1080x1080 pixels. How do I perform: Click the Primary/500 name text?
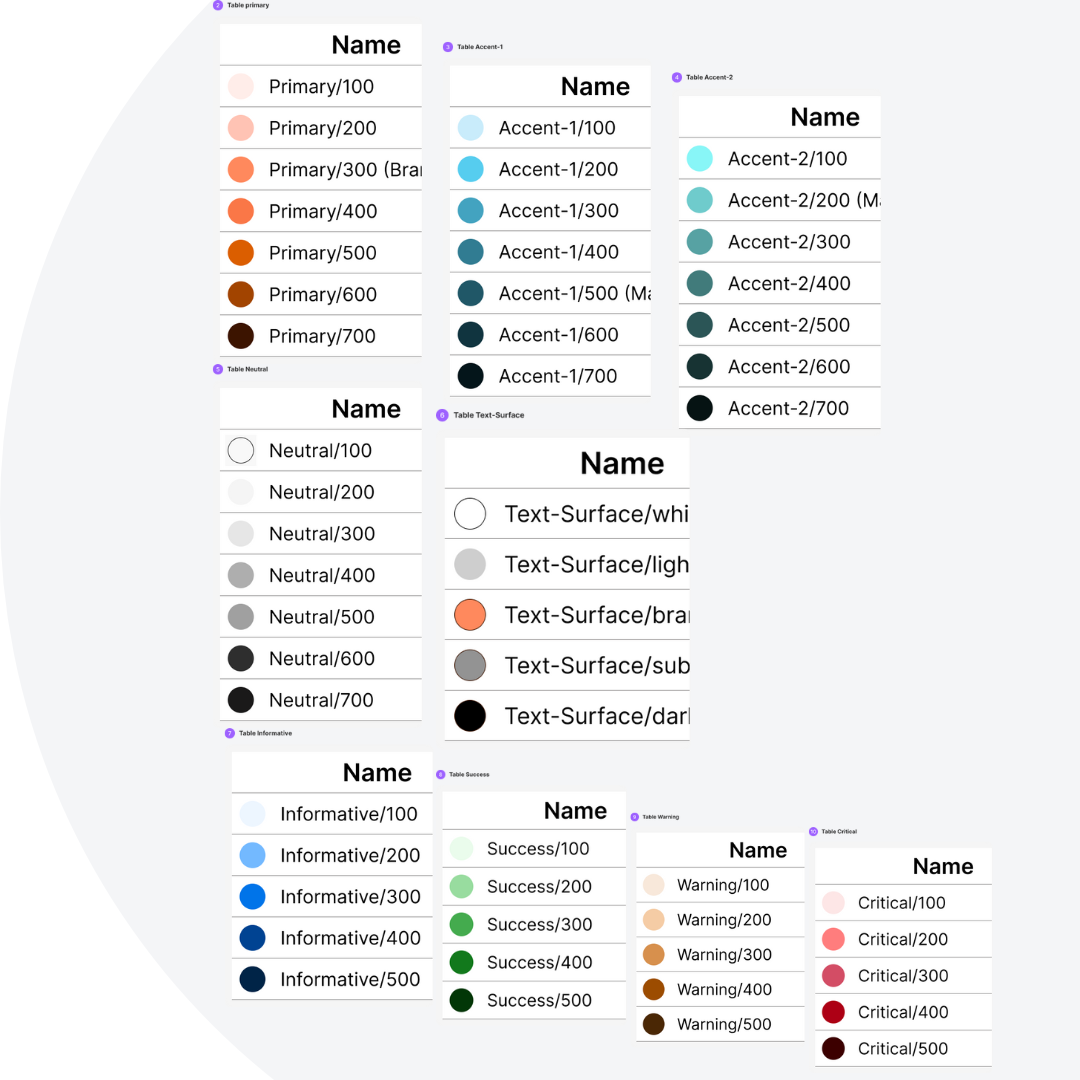pyautogui.click(x=322, y=253)
